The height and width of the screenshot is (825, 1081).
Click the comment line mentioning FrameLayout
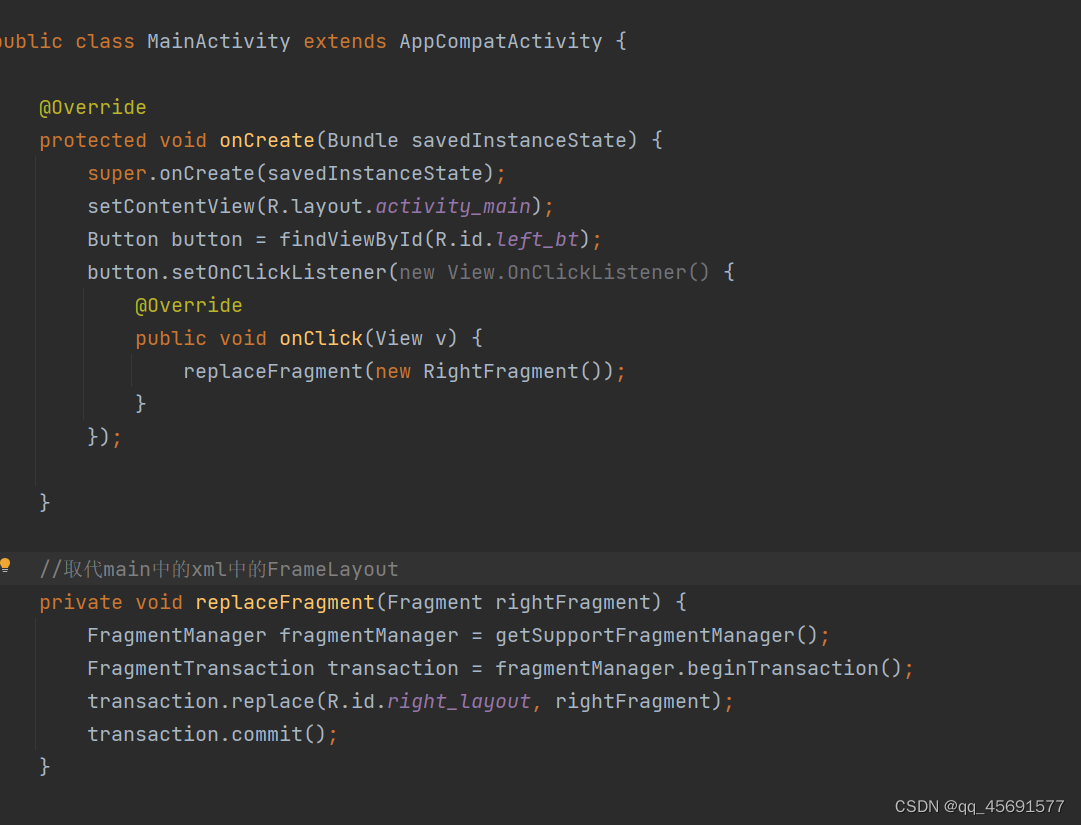(219, 569)
